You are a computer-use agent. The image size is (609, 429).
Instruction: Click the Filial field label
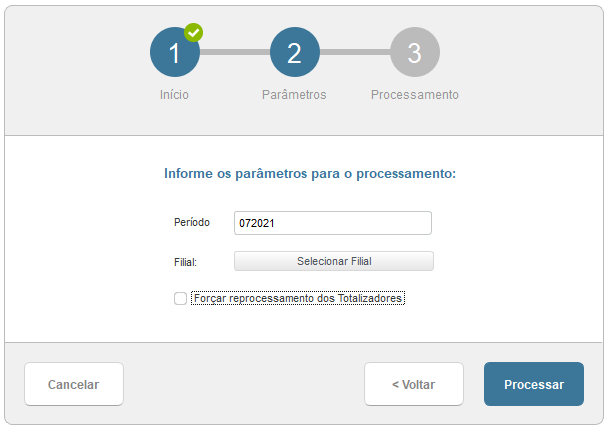pyautogui.click(x=185, y=262)
